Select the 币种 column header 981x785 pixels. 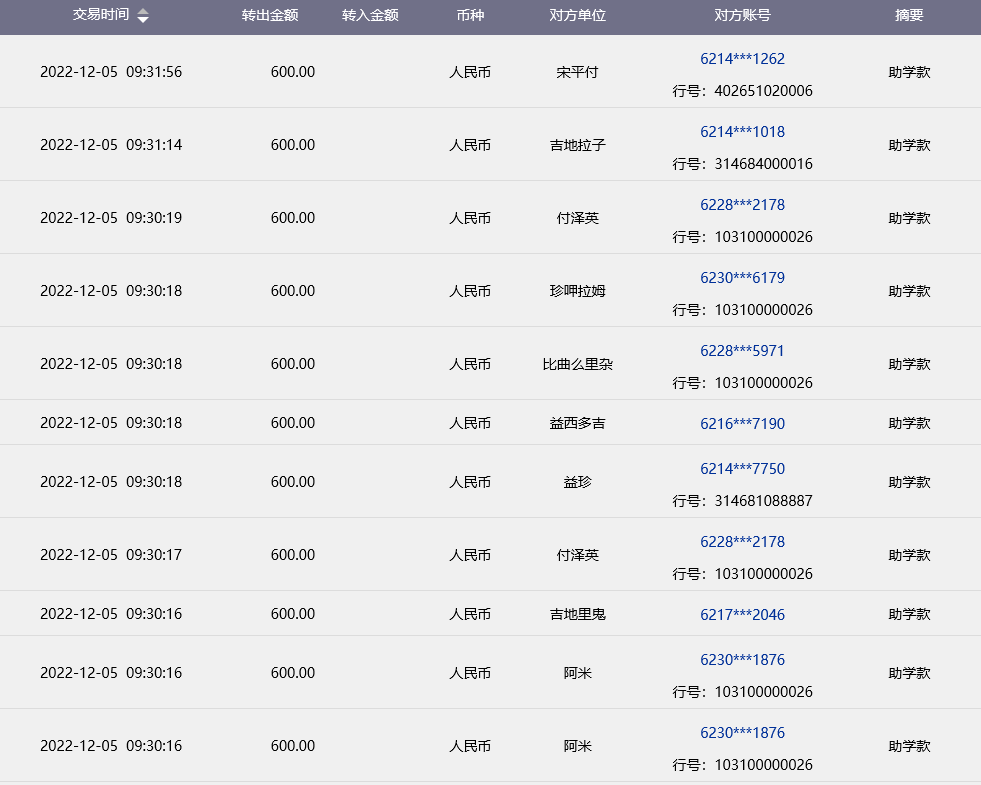(470, 16)
